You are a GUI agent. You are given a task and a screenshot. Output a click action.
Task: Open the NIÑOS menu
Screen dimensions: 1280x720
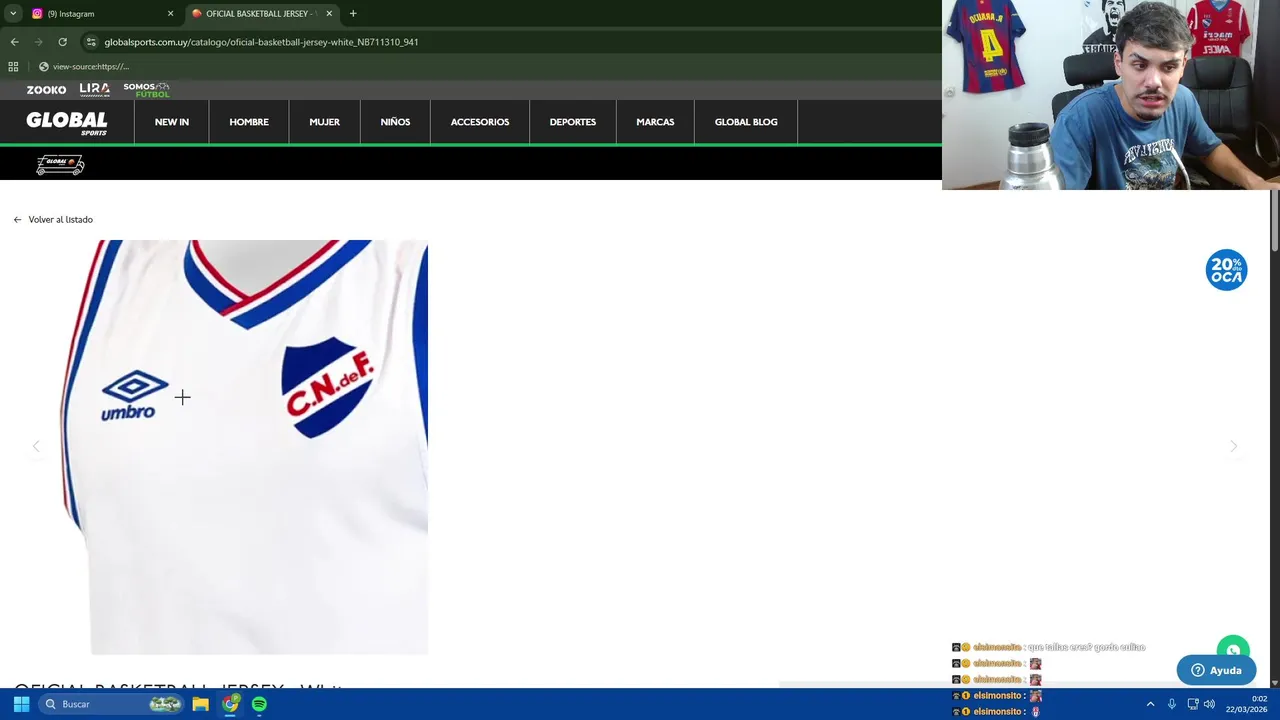395,122
